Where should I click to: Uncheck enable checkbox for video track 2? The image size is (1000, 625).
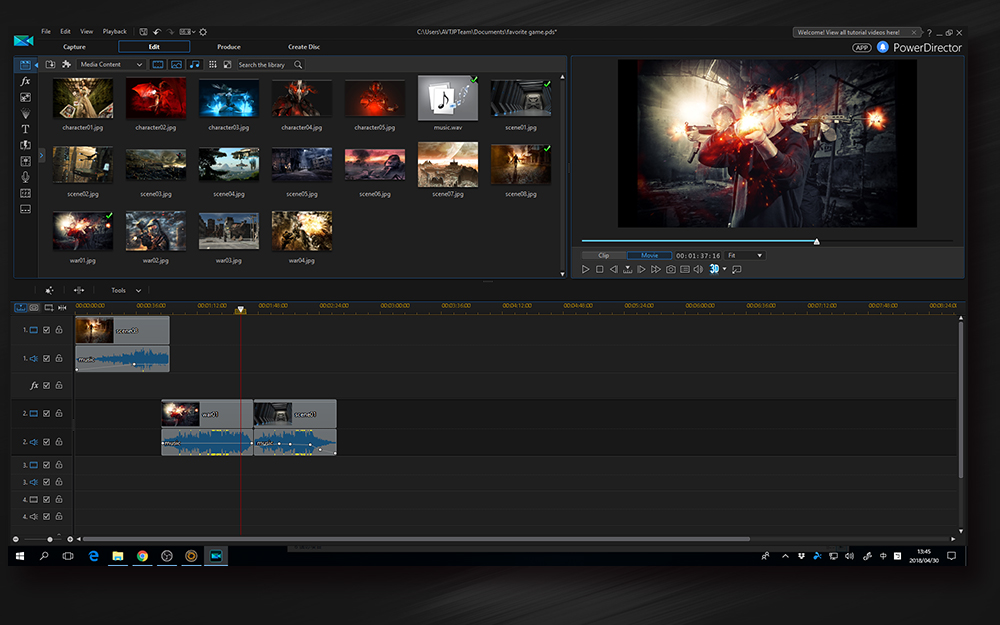(x=47, y=414)
